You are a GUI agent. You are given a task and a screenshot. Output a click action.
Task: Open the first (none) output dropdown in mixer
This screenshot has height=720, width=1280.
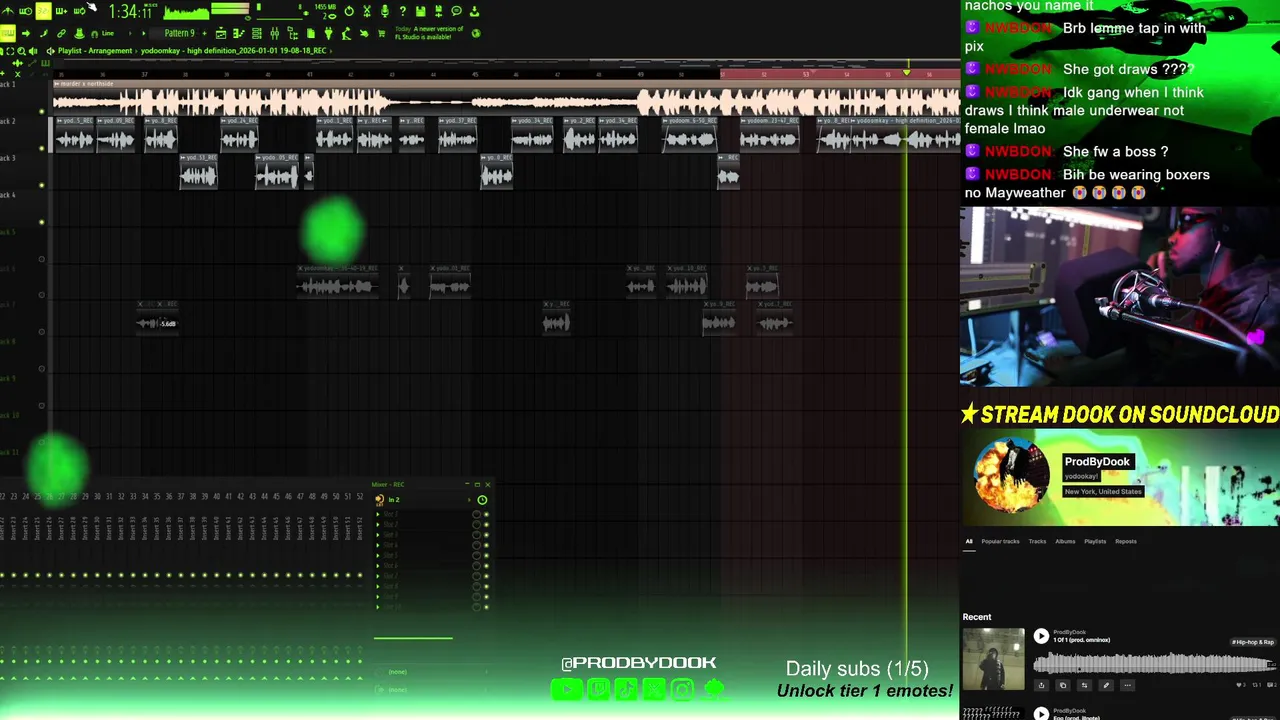(433, 672)
